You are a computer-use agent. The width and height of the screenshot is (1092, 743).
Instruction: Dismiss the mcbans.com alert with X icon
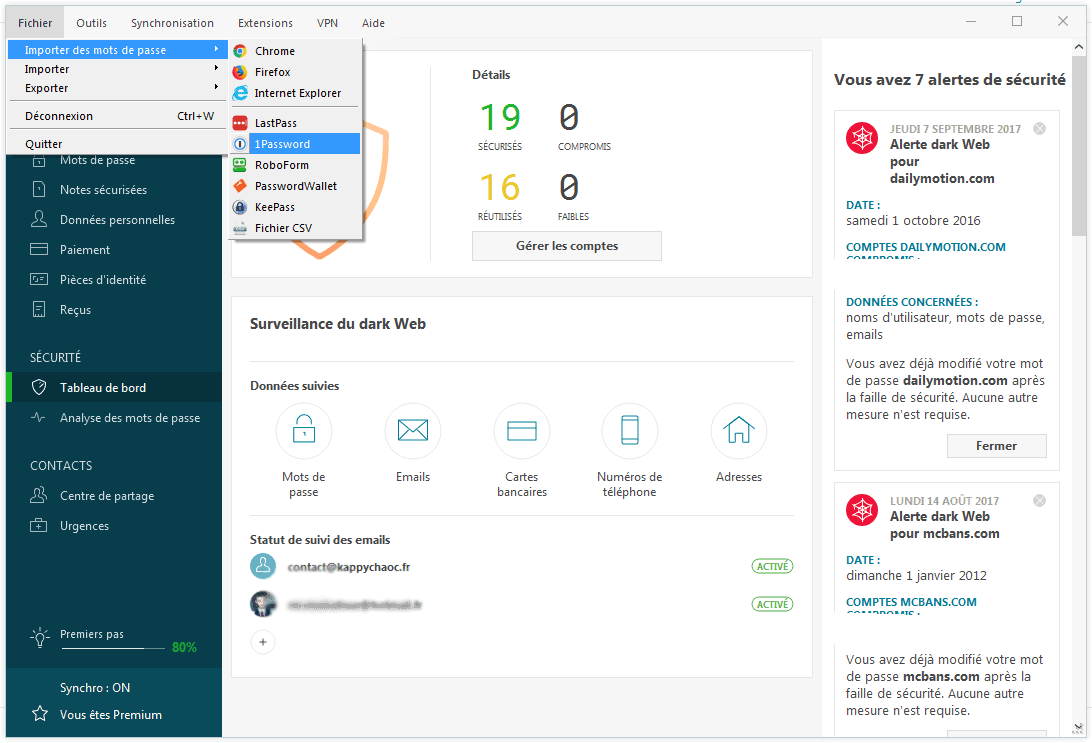(x=1039, y=501)
